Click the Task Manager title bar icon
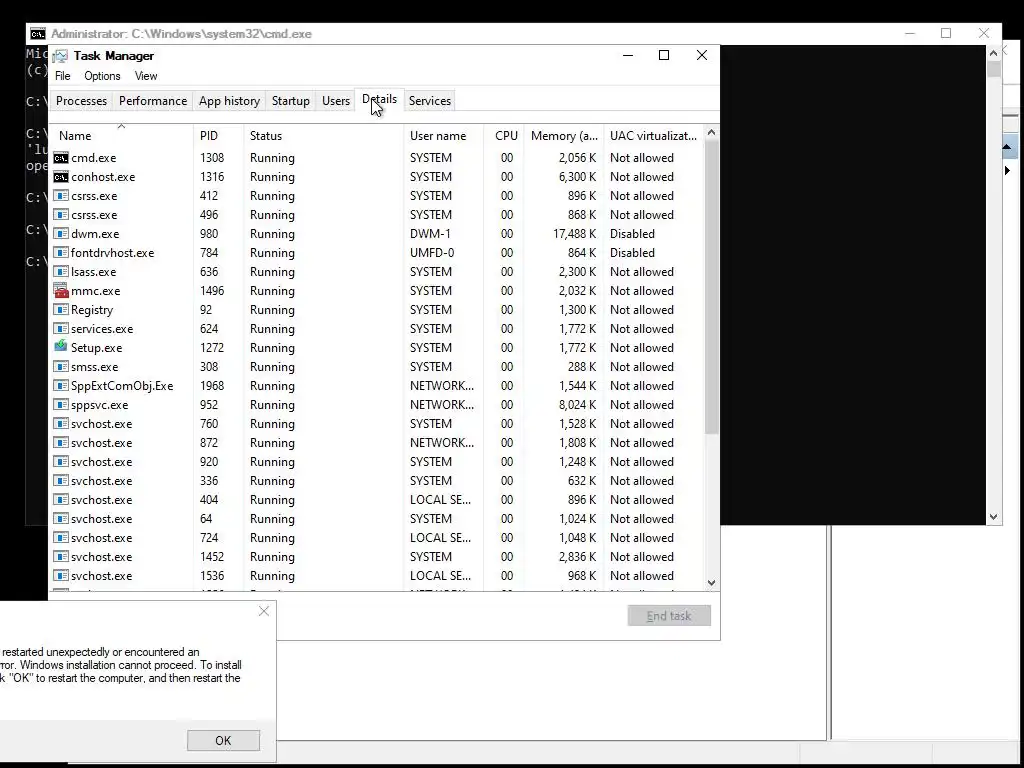 [x=61, y=56]
